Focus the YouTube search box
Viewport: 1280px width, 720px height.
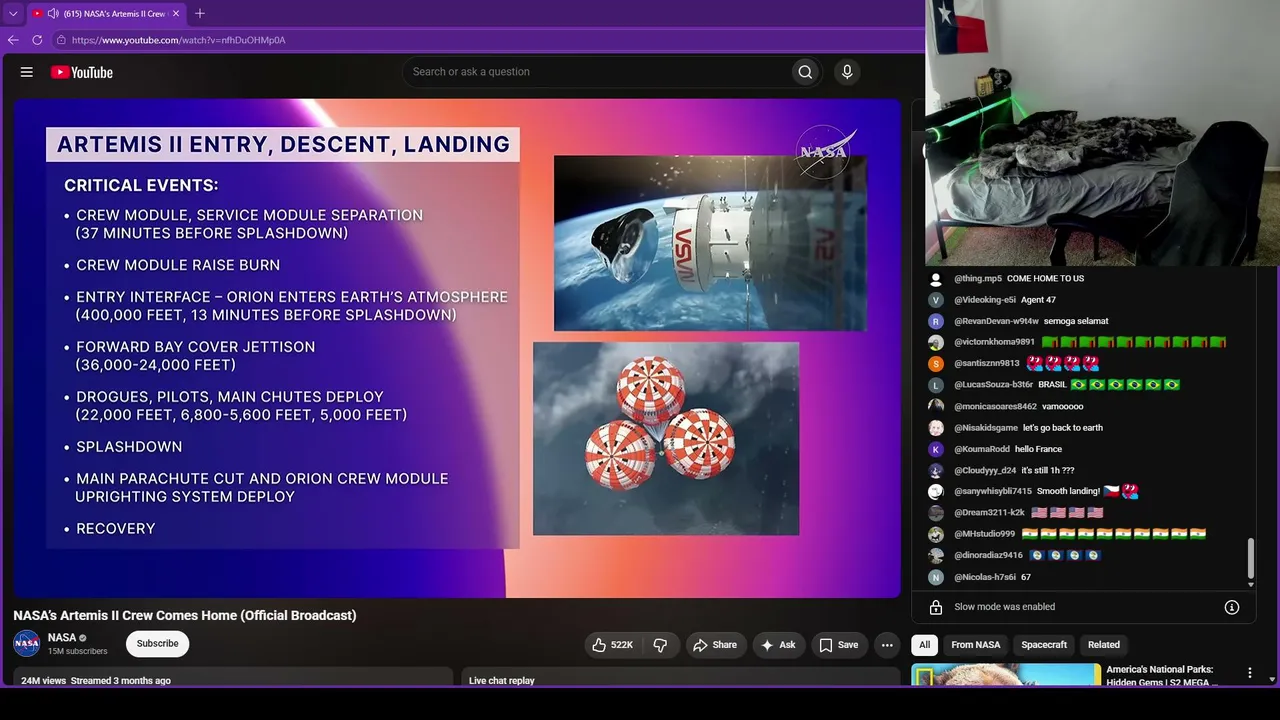596,72
